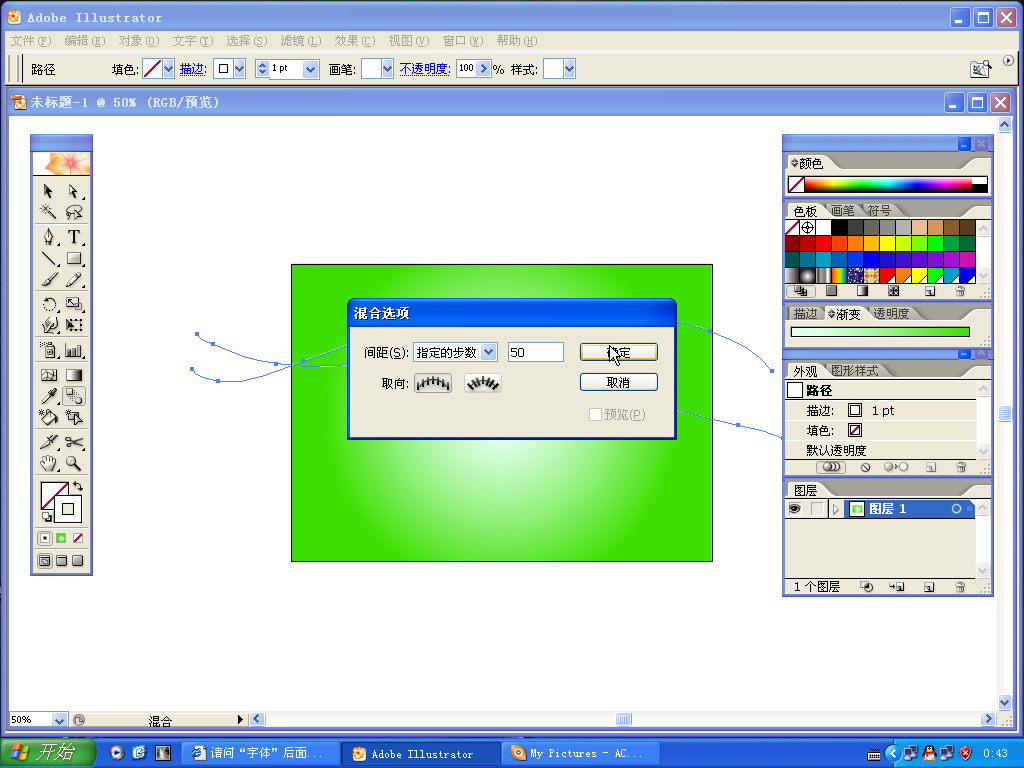Screen dimensions: 1024x768
Task: Switch paint mode to solid Color button
Action: click(44, 538)
